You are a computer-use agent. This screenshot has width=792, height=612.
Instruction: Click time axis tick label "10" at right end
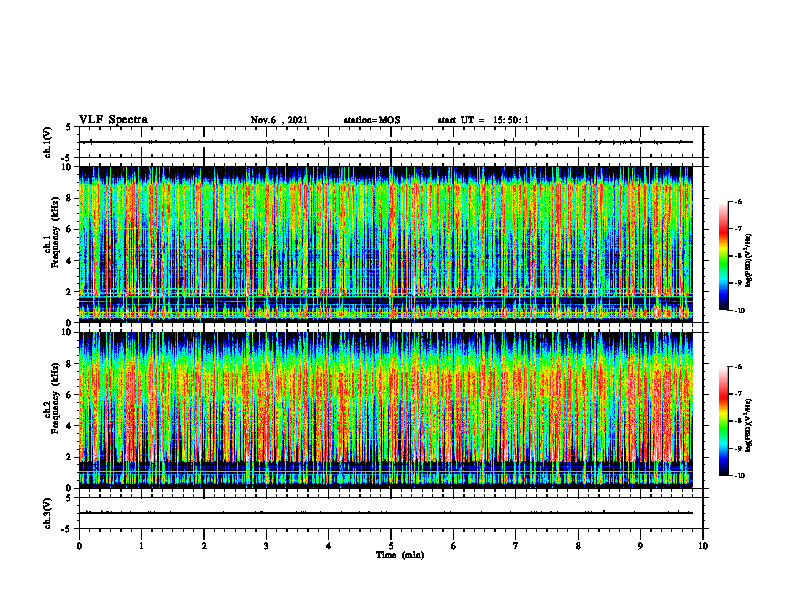click(x=703, y=546)
